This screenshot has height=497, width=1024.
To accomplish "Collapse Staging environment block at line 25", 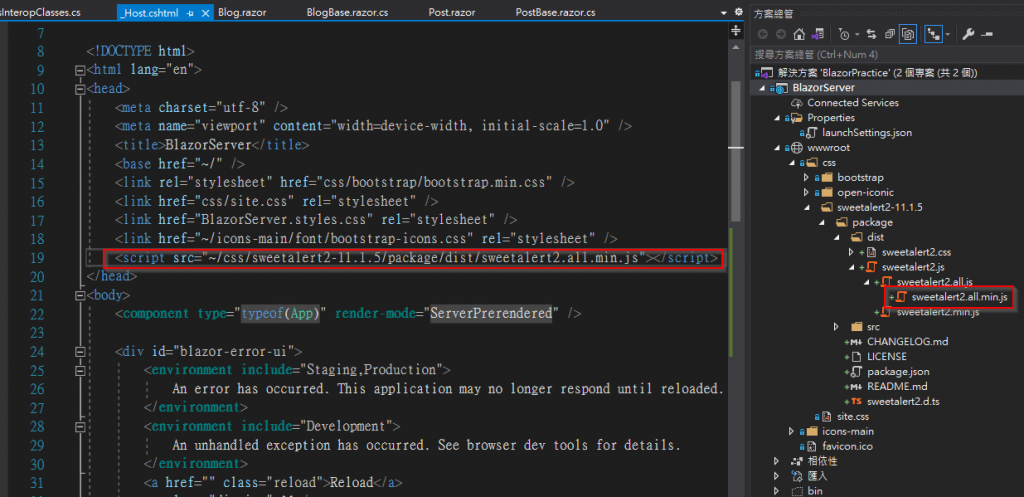I will tap(80, 370).
